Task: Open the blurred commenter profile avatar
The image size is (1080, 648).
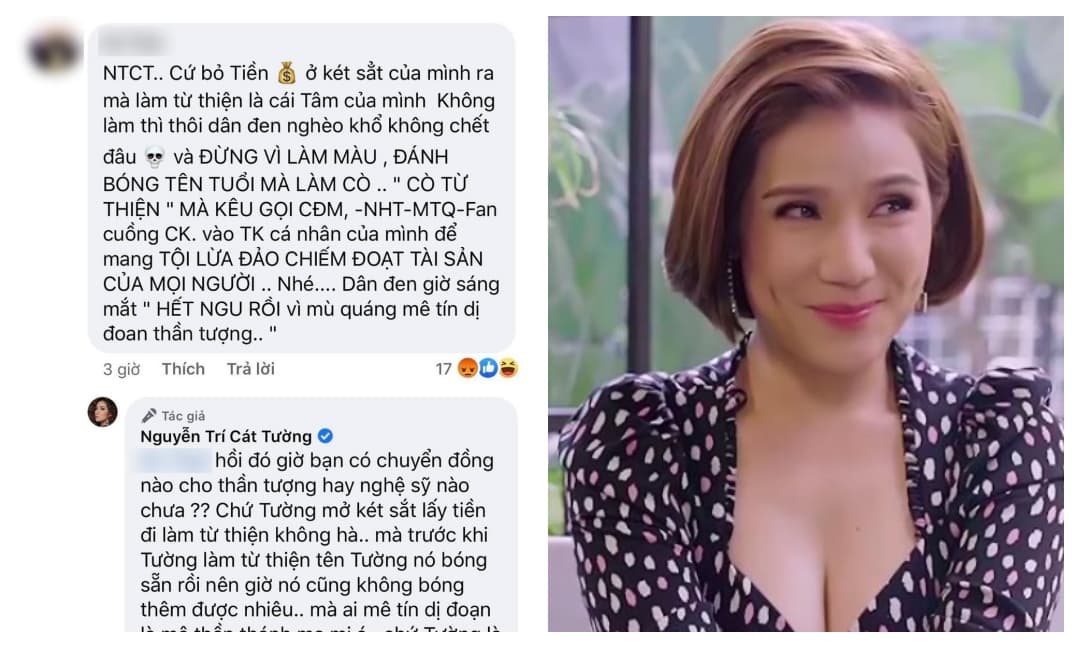Action: 54,50
